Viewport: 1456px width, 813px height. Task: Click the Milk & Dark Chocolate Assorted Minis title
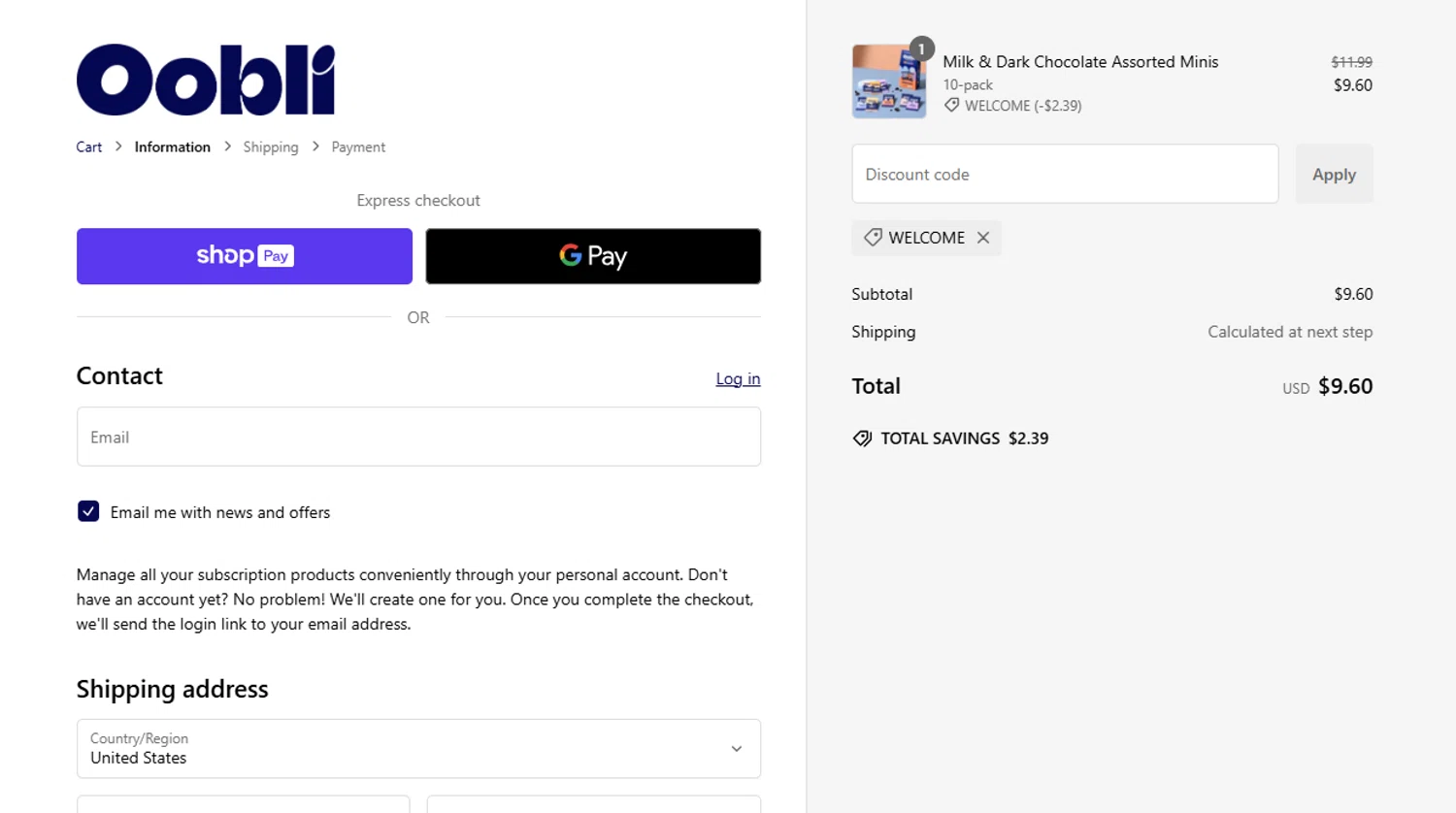click(1080, 62)
